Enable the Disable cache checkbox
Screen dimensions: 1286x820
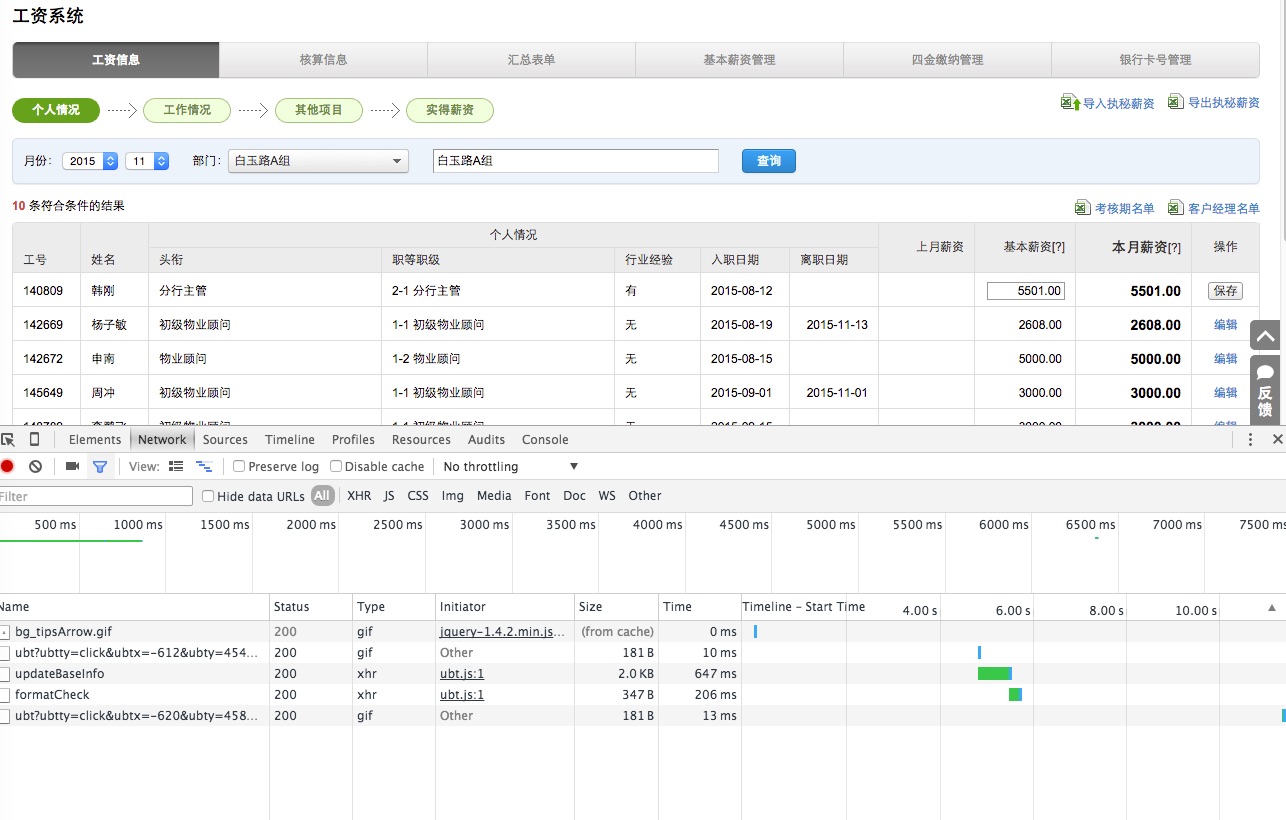[x=336, y=466]
